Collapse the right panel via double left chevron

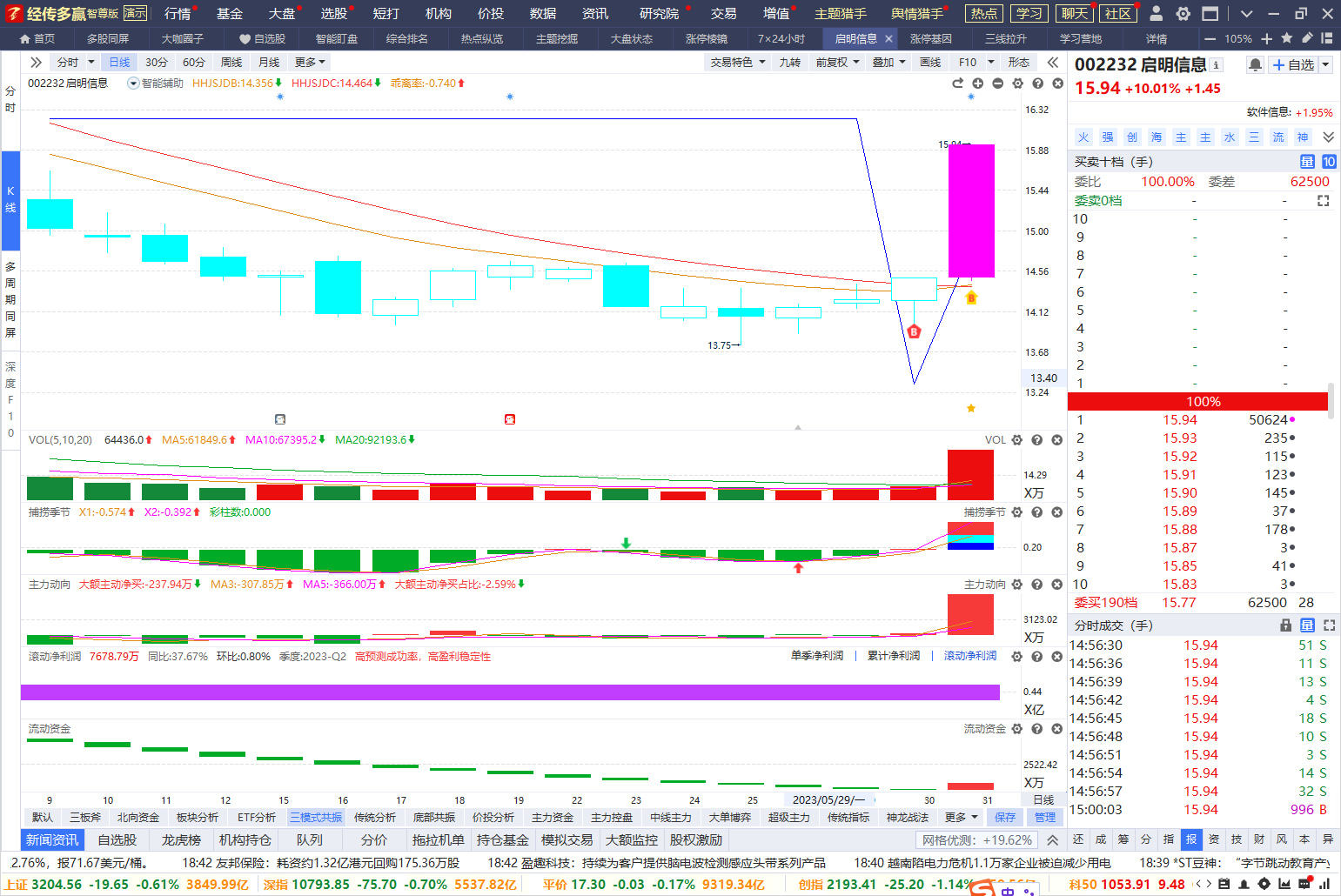point(1053,62)
